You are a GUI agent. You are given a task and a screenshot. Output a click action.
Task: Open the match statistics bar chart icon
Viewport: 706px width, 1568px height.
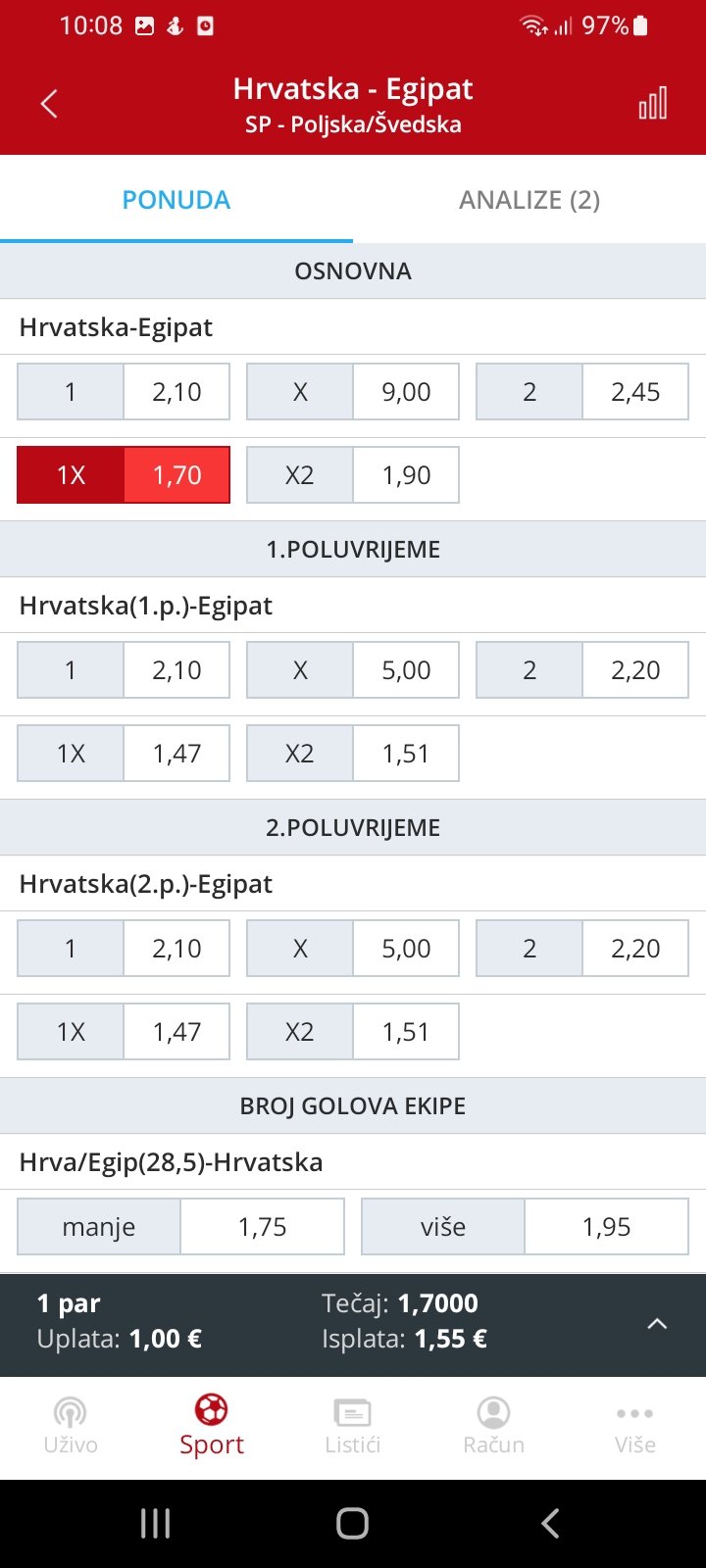653,104
